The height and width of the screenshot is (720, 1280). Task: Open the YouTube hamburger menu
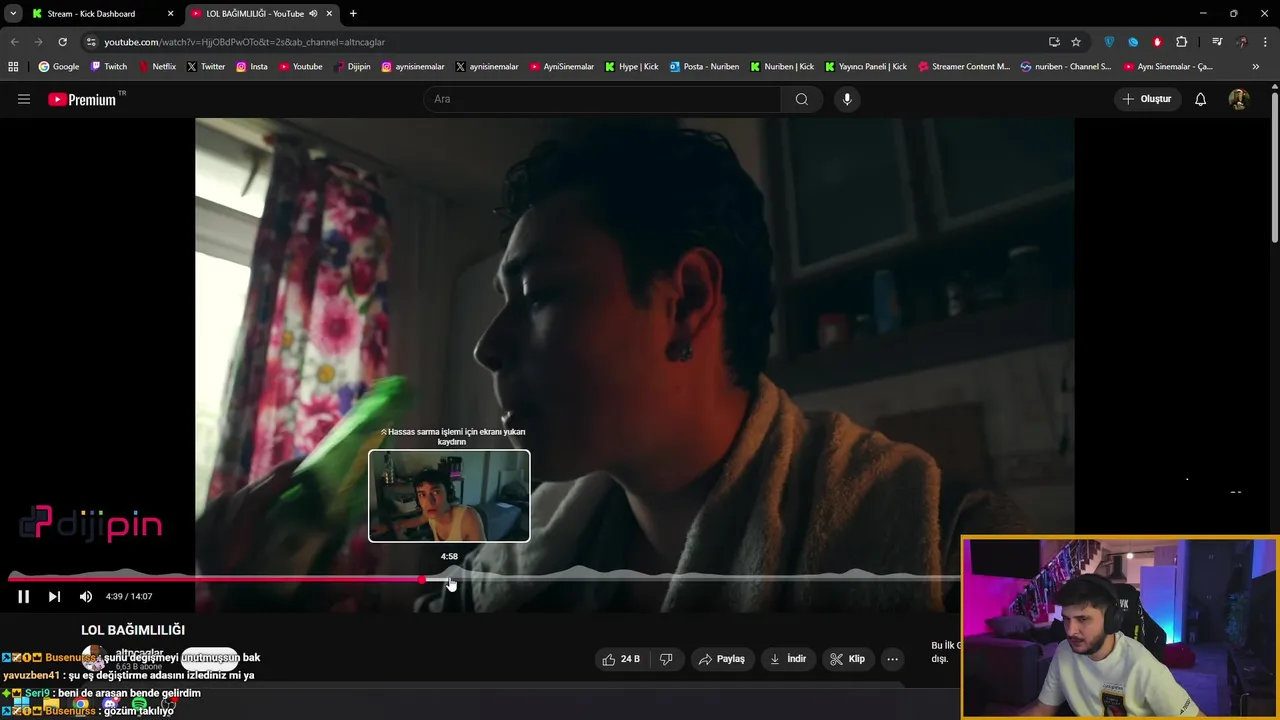pos(24,99)
